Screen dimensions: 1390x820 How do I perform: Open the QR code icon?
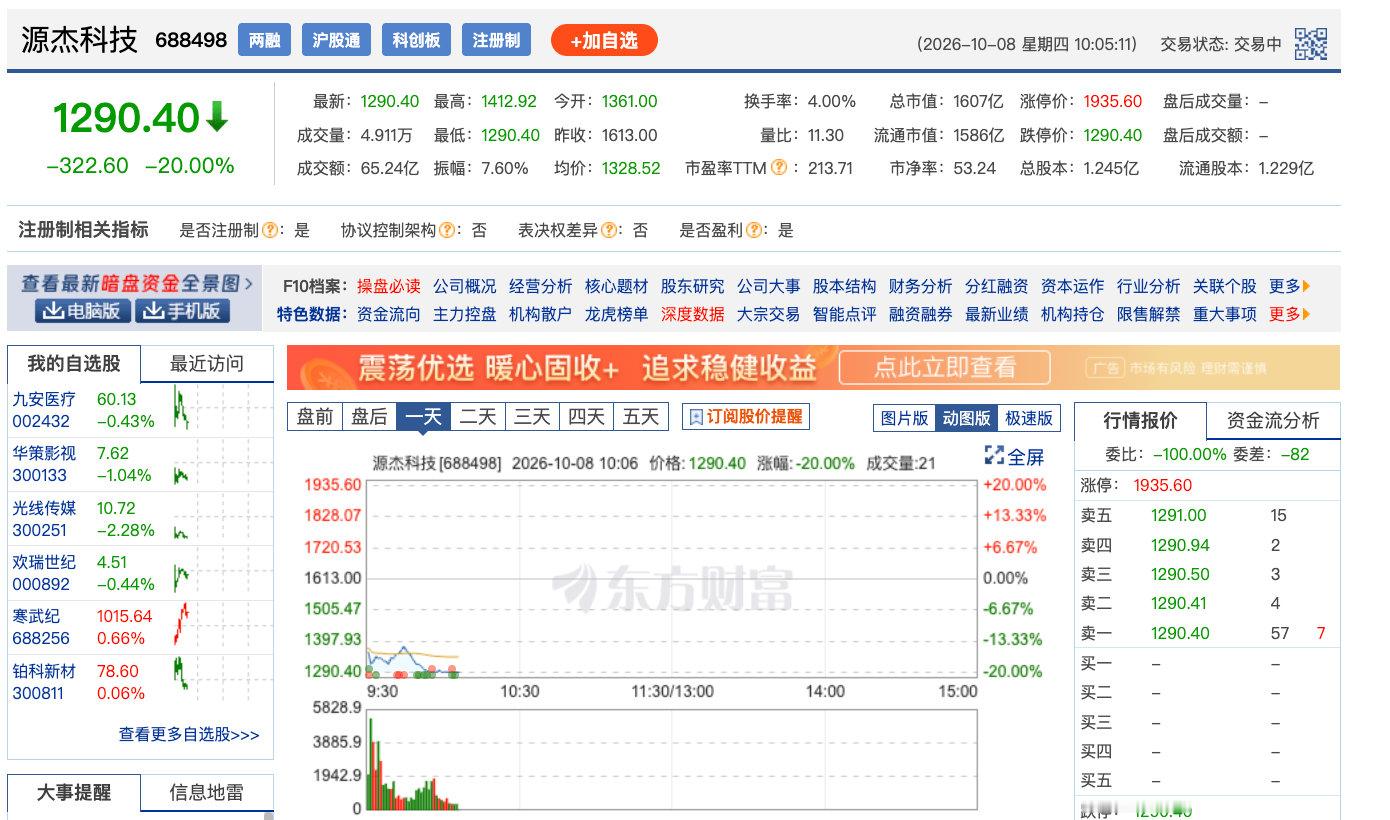1311,44
